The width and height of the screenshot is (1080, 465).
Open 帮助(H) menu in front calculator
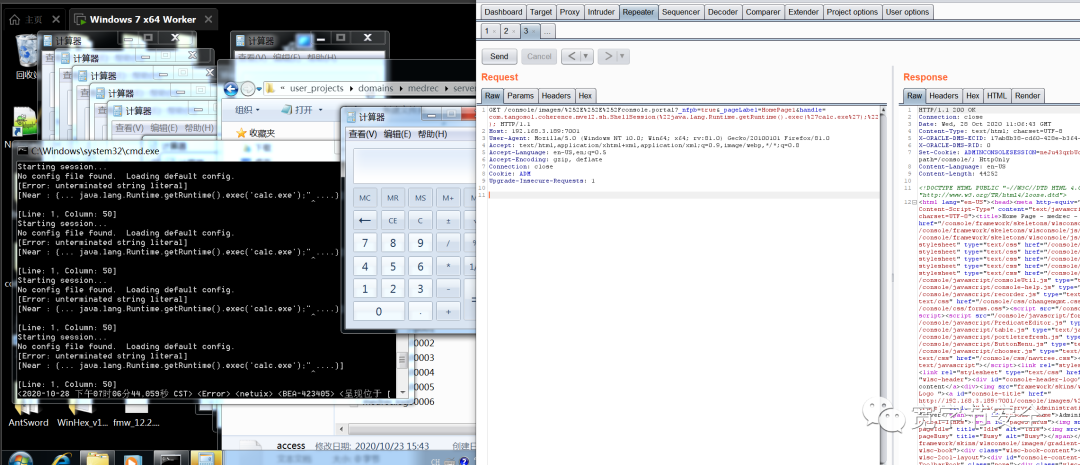[x=433, y=134]
